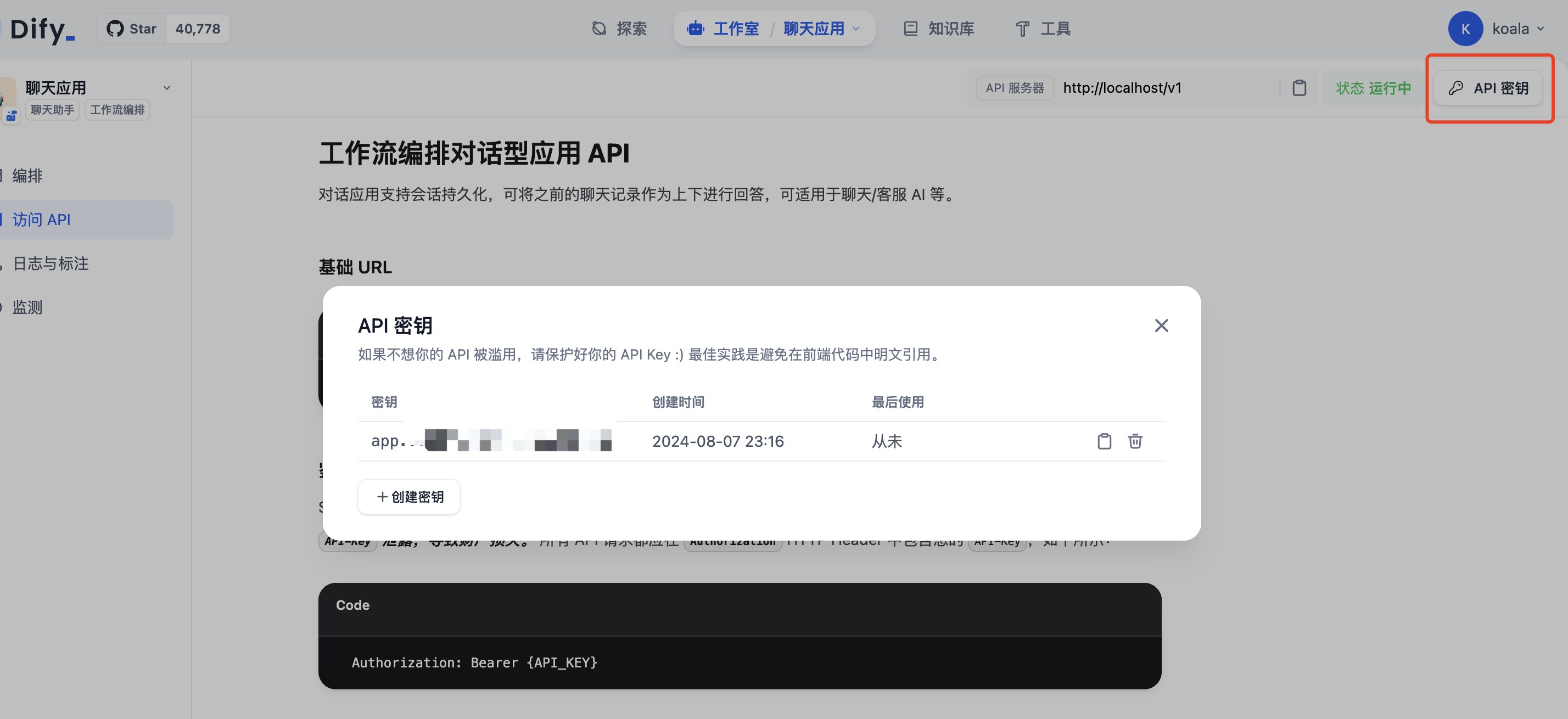Screen dimensions: 1568x719
Task: Close the API 密钥 dialog
Action: point(1161,325)
